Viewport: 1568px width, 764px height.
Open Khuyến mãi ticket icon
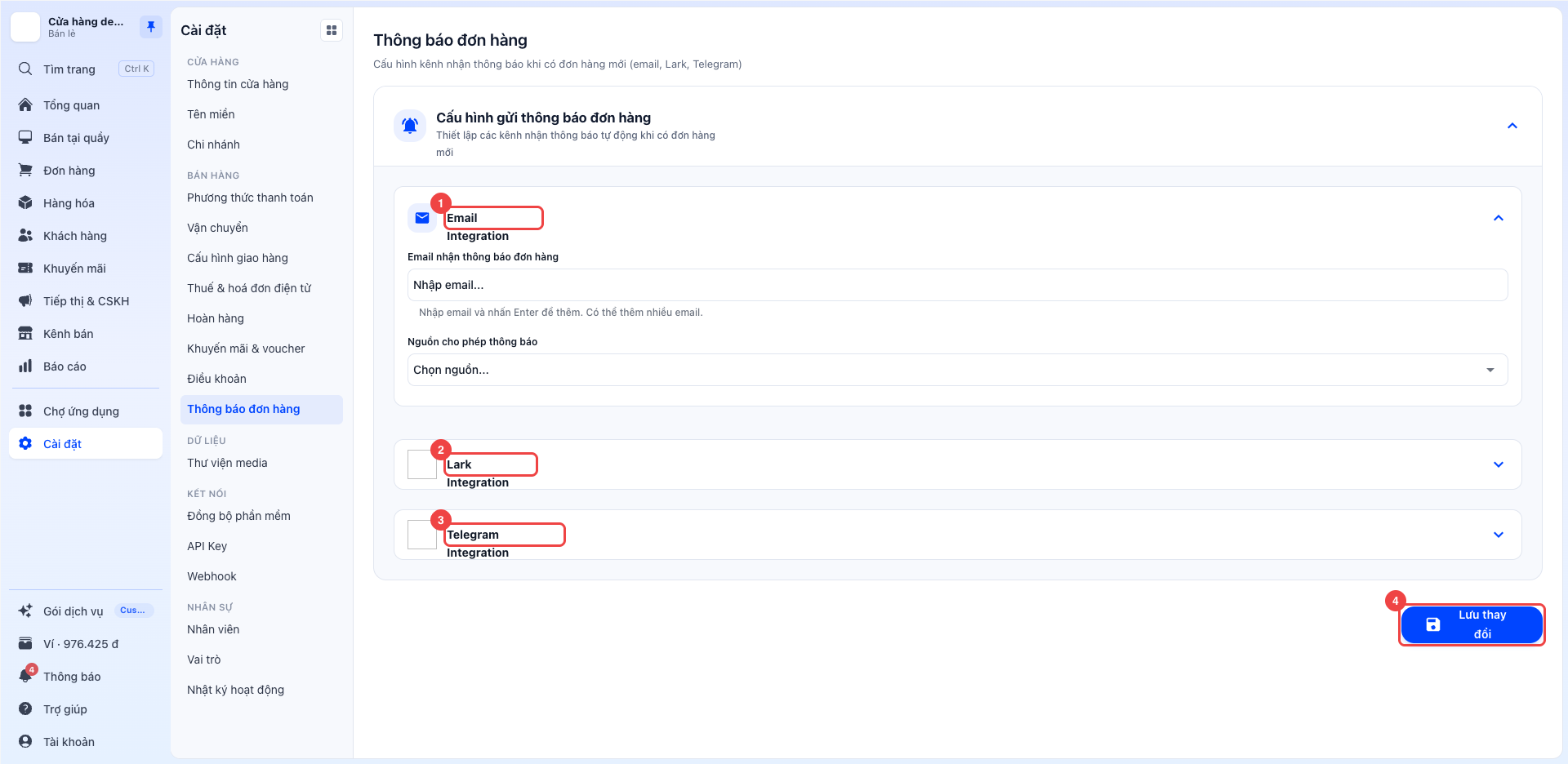coord(25,268)
